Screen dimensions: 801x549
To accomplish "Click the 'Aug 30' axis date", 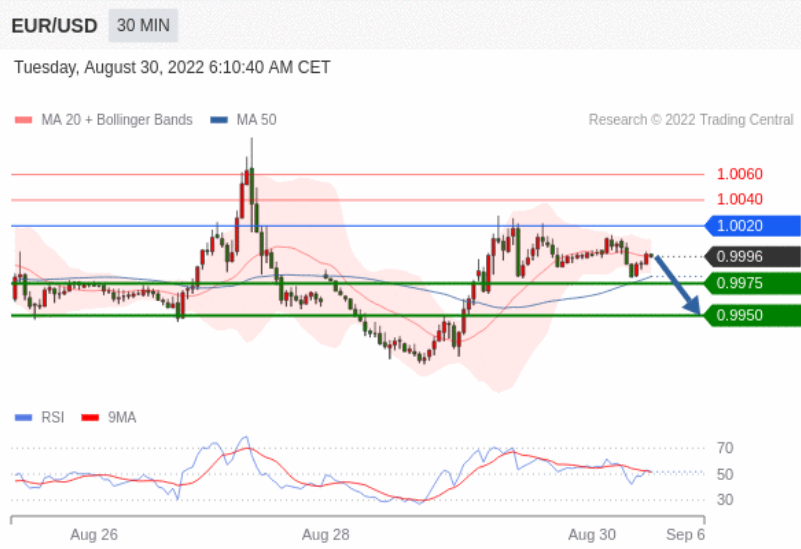I will pos(592,535).
